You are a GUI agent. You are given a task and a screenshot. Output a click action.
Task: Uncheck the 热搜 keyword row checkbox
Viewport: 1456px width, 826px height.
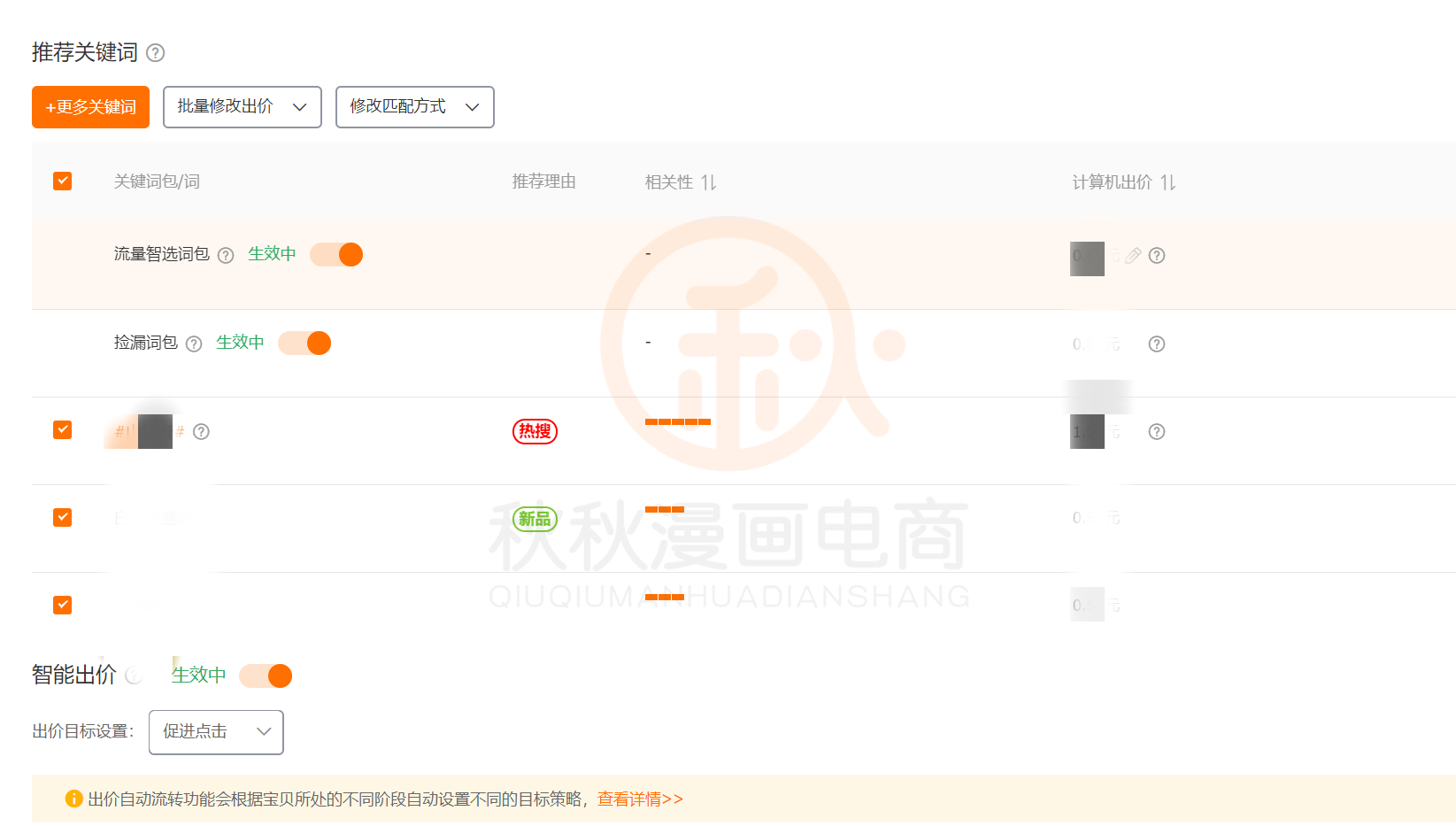[x=63, y=430]
